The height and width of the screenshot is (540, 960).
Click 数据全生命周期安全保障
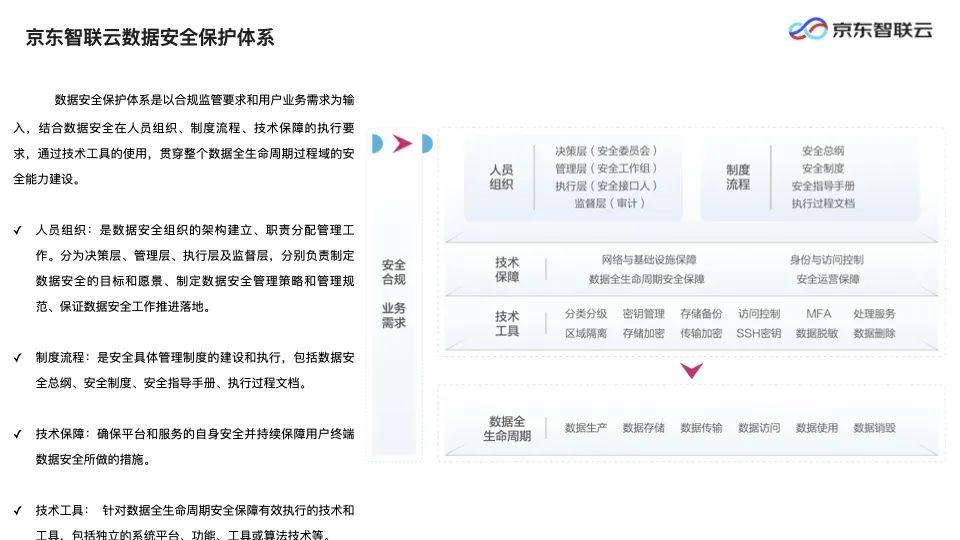tap(647, 279)
